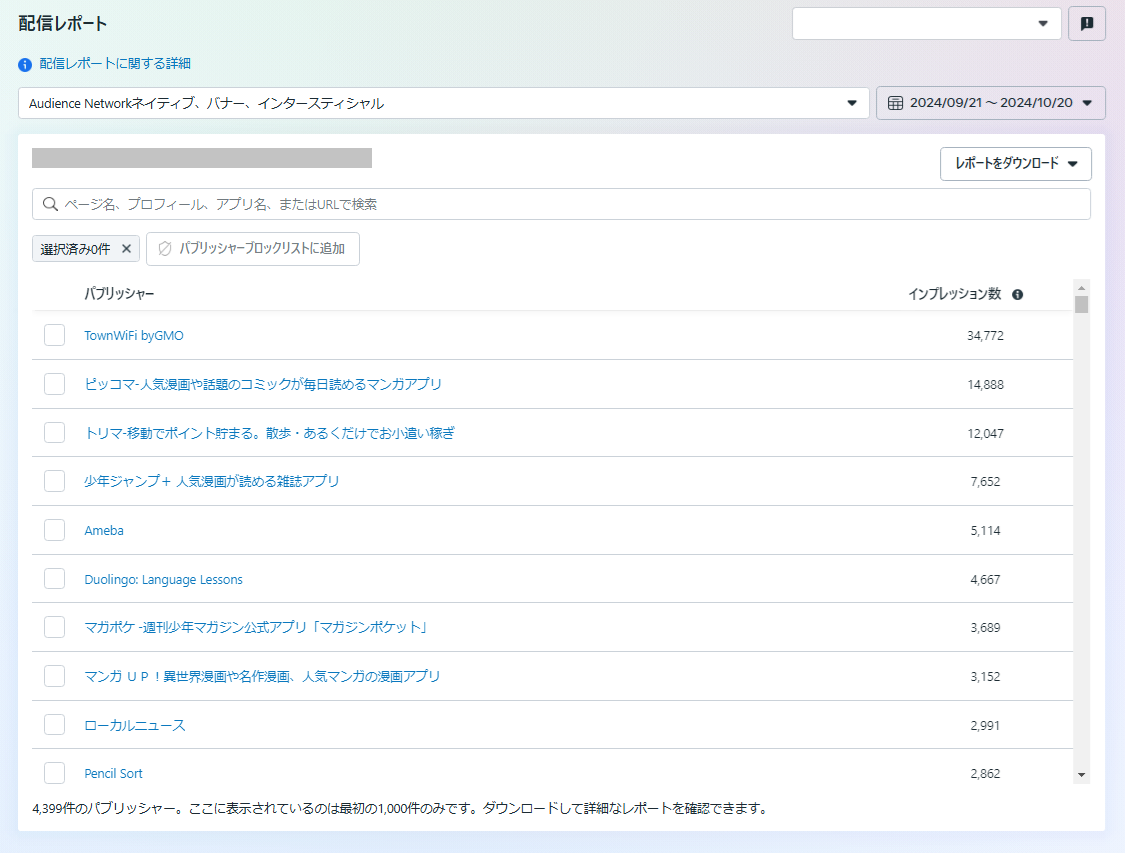Tick the ローカルニュース checkbox
This screenshot has height=853, width=1125.
pyautogui.click(x=55, y=725)
